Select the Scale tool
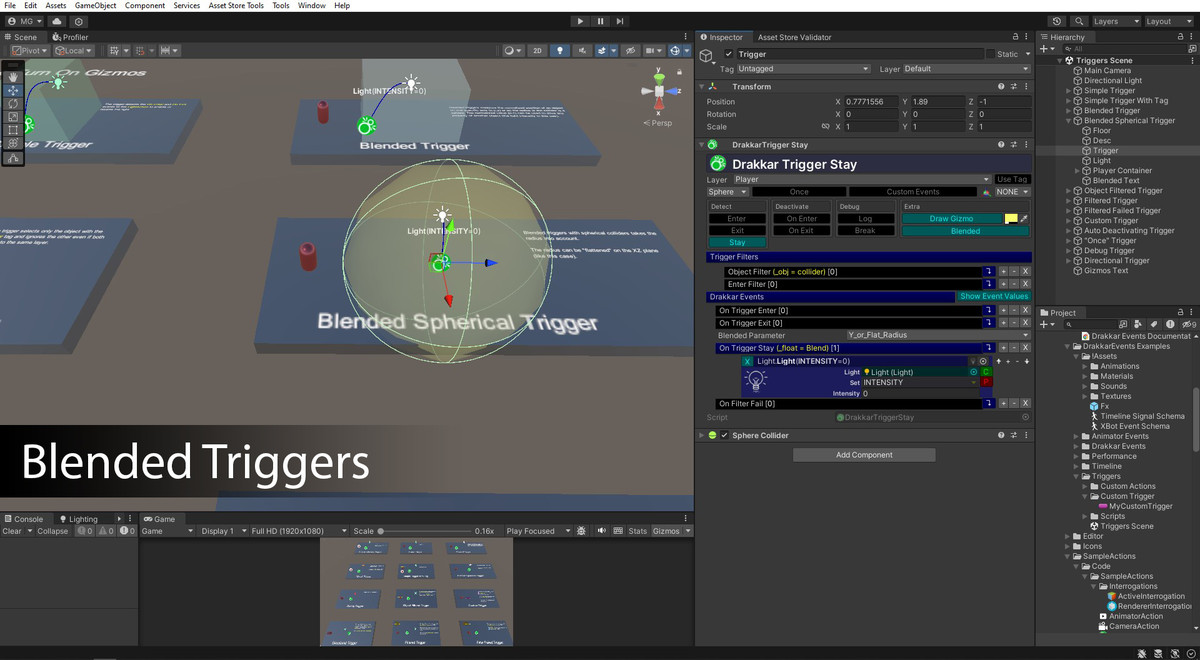Screen dimensions: 1200x660 13,117
